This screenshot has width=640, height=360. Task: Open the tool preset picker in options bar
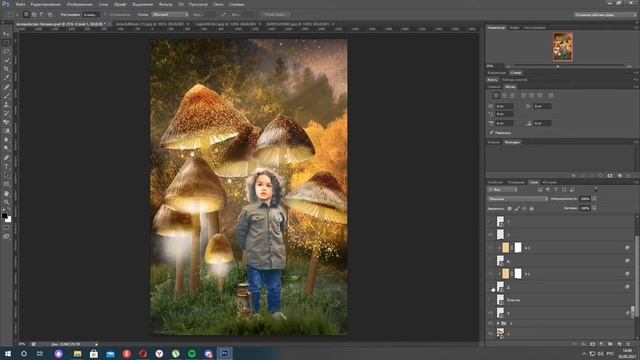[12, 14]
